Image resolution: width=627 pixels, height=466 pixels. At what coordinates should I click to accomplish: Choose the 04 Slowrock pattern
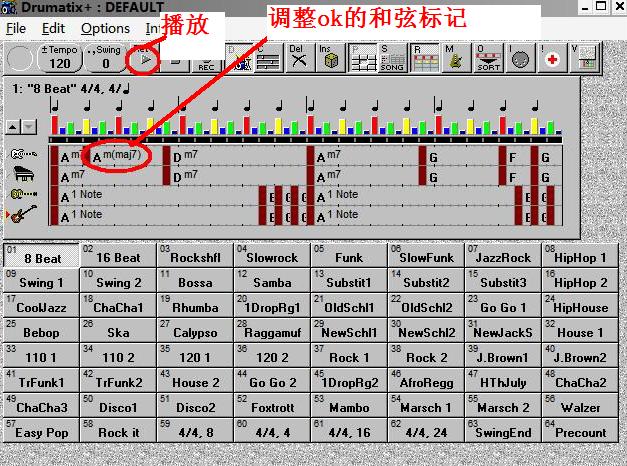coord(272,255)
